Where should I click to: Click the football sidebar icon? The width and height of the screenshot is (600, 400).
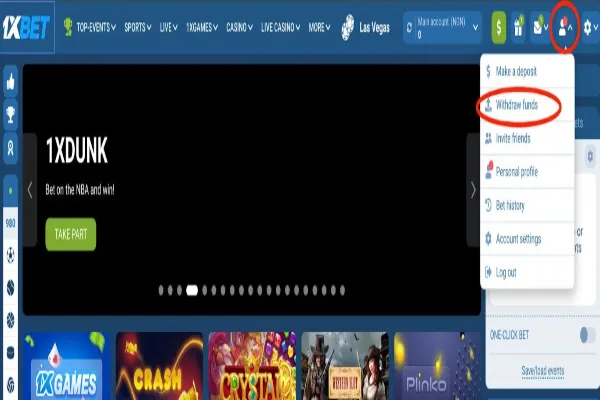[x=11, y=255]
